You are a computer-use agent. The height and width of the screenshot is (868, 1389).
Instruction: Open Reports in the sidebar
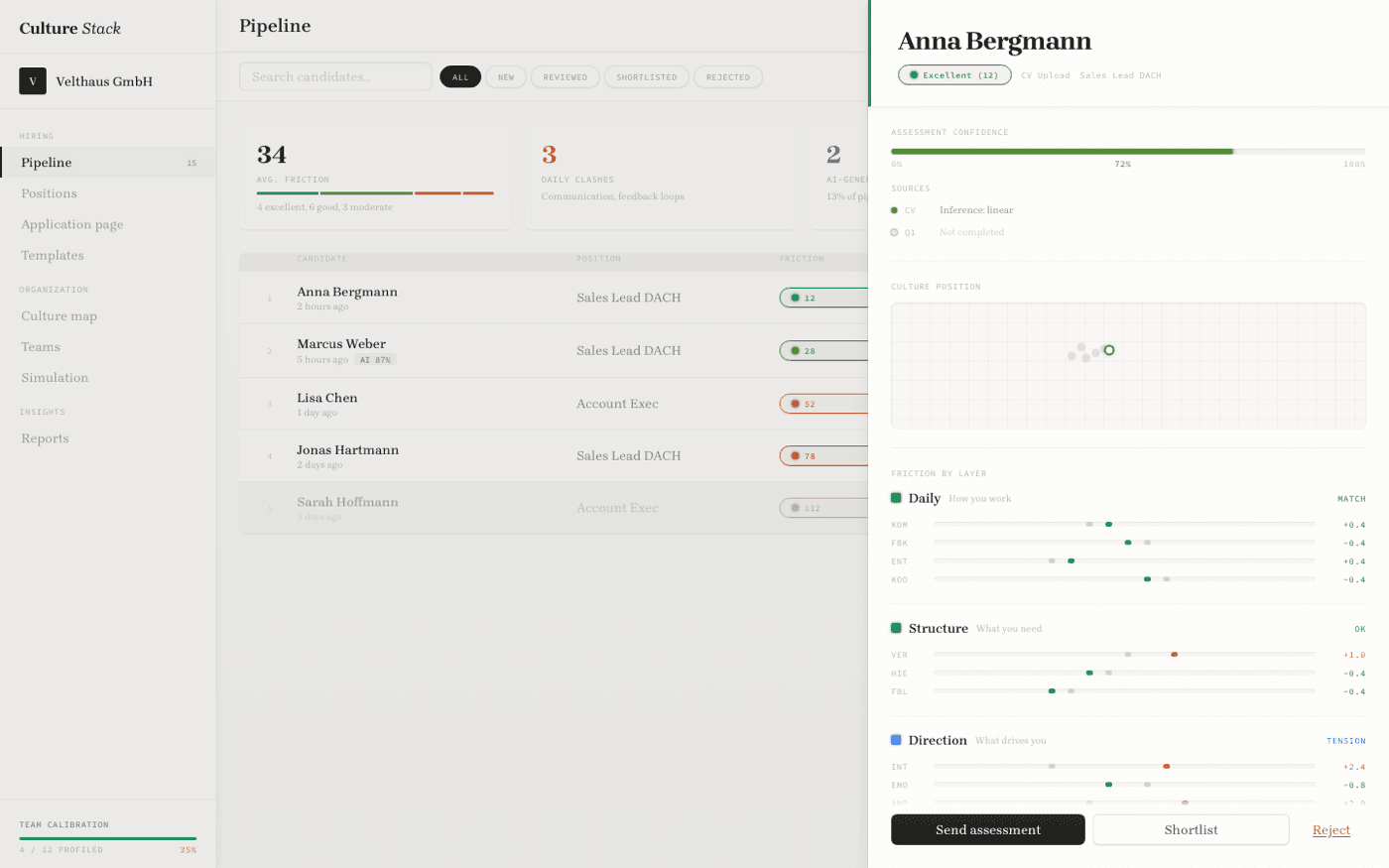tap(108, 438)
